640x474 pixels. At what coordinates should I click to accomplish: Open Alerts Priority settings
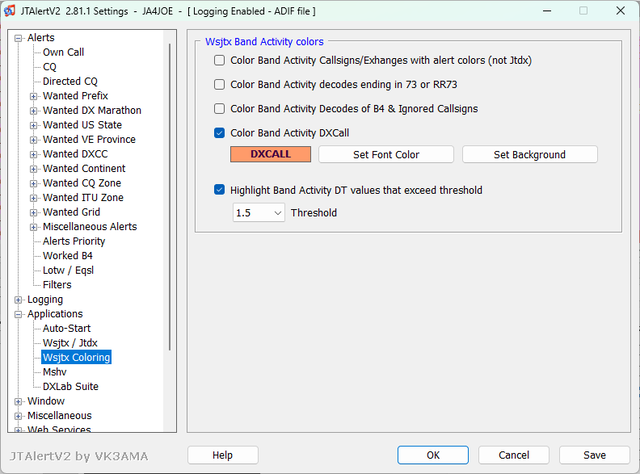click(74, 241)
